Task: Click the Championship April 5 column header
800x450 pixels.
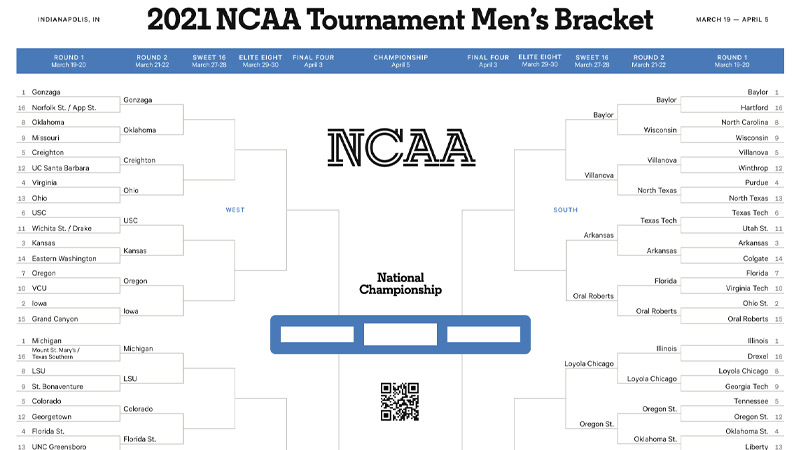Action: click(401, 61)
